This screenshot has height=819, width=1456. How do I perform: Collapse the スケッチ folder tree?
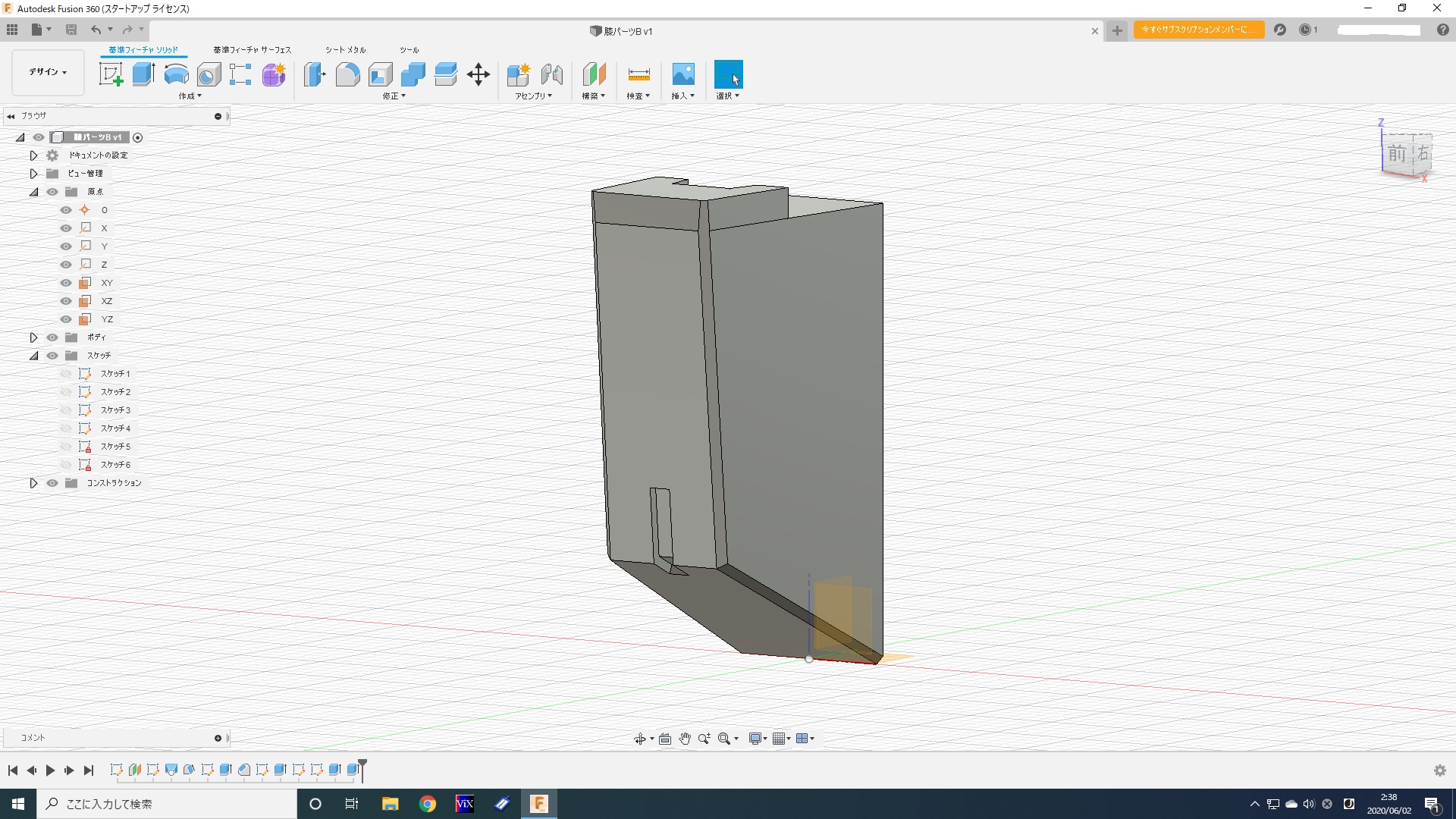coord(33,356)
